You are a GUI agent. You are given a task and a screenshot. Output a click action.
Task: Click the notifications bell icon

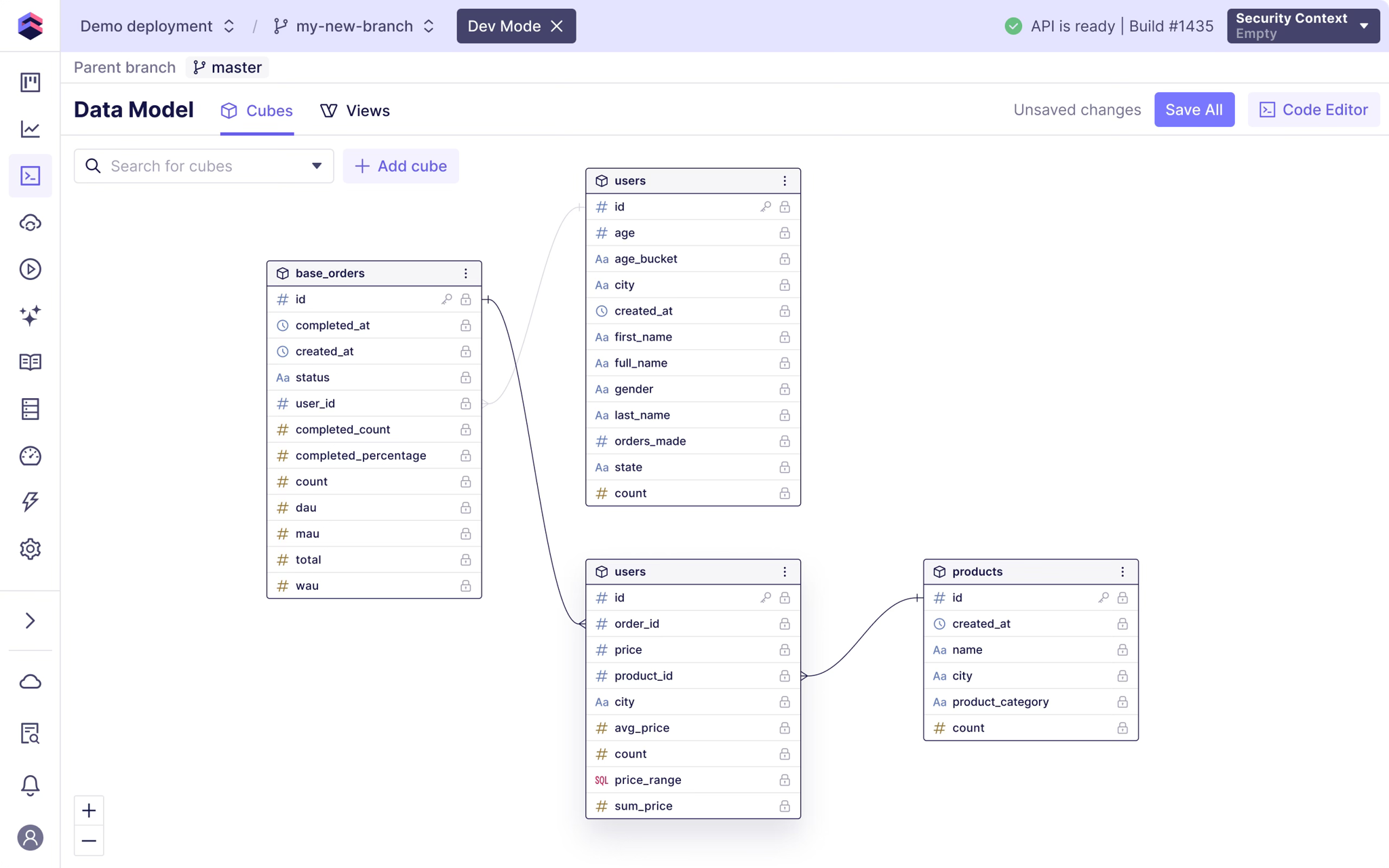30,785
